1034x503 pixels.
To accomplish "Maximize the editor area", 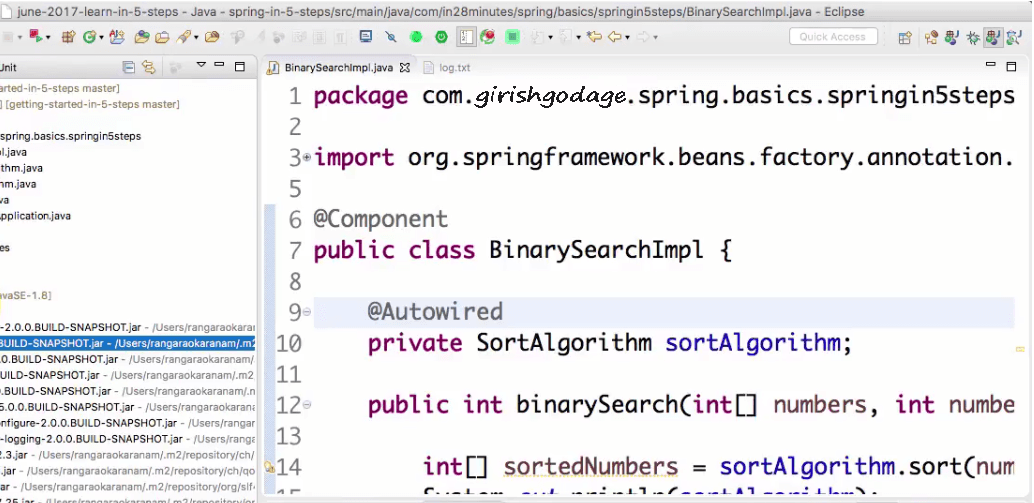I will point(1011,67).
